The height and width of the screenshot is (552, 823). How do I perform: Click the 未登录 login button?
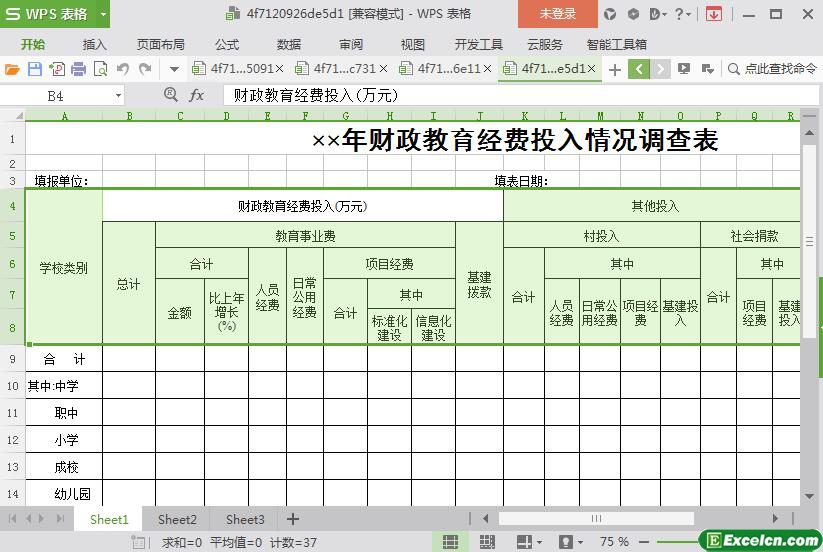[x=557, y=14]
